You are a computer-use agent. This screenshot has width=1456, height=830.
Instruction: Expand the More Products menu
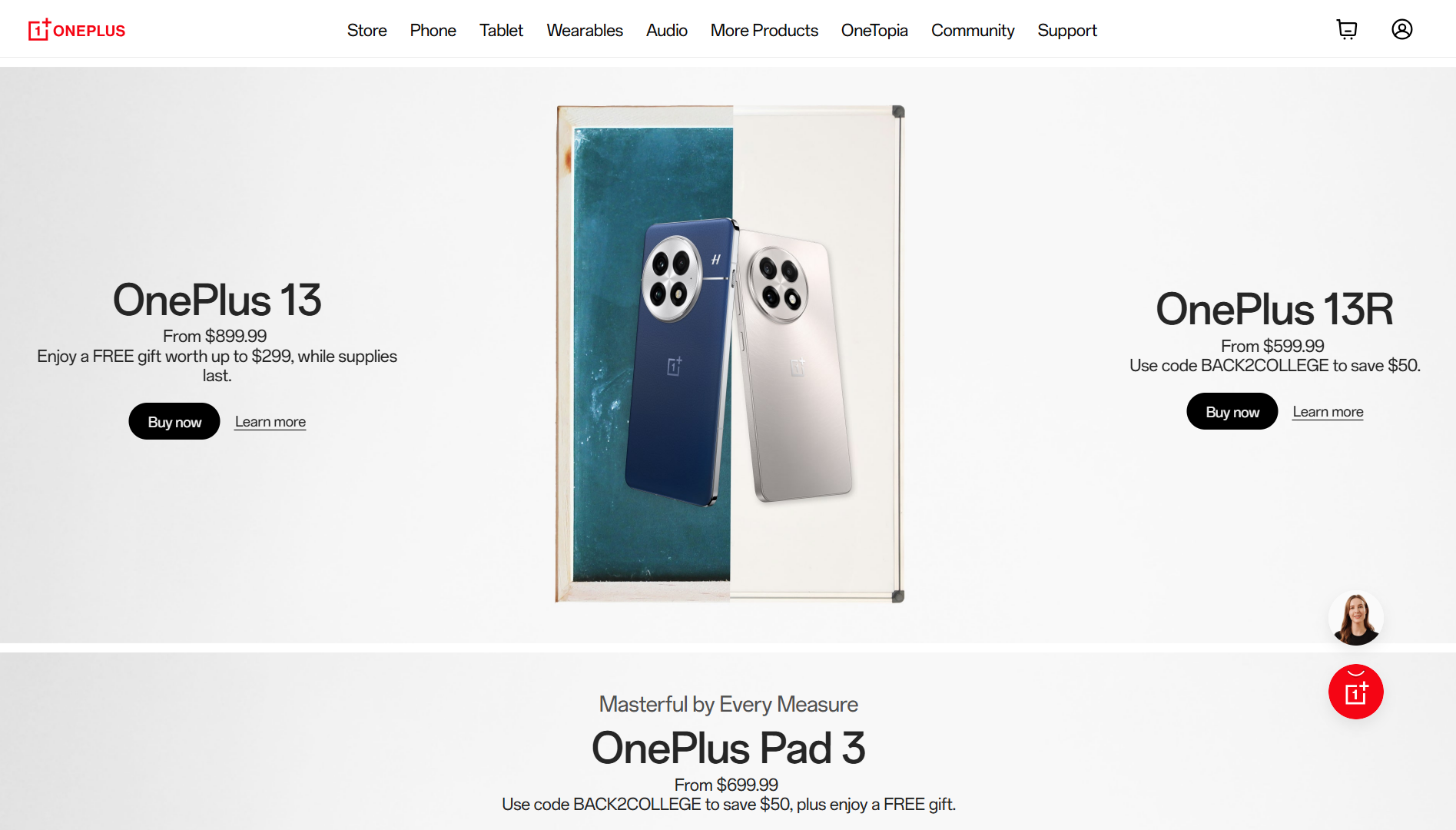pyautogui.click(x=764, y=30)
